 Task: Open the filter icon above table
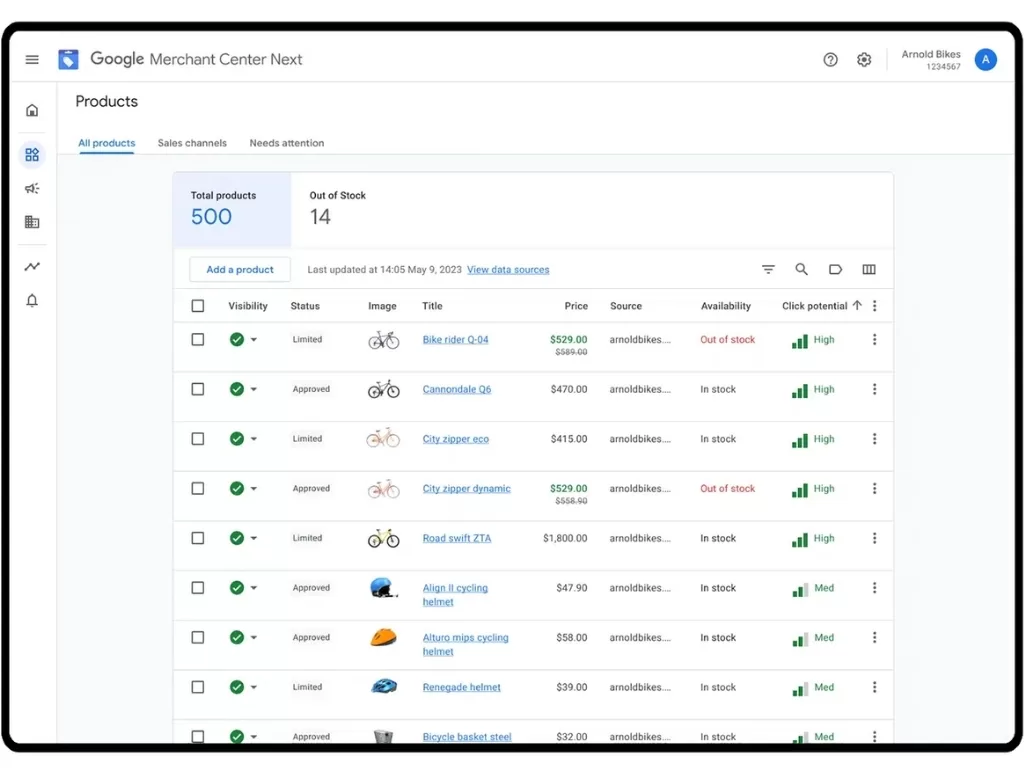(x=768, y=269)
